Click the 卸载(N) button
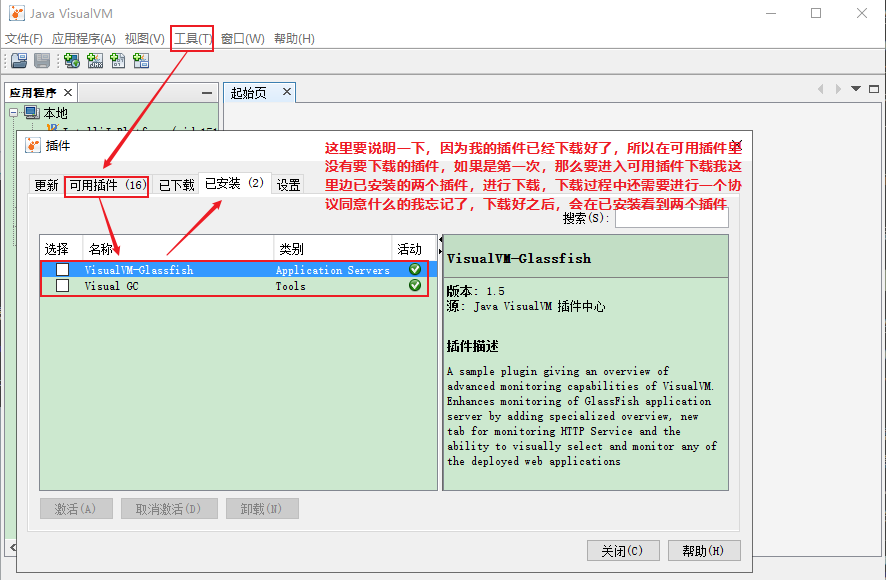This screenshot has height=580, width=886. coord(262,509)
